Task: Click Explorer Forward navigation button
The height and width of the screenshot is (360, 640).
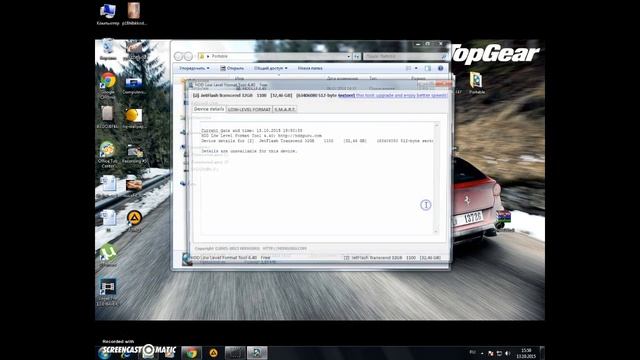Action: [x=188, y=56]
